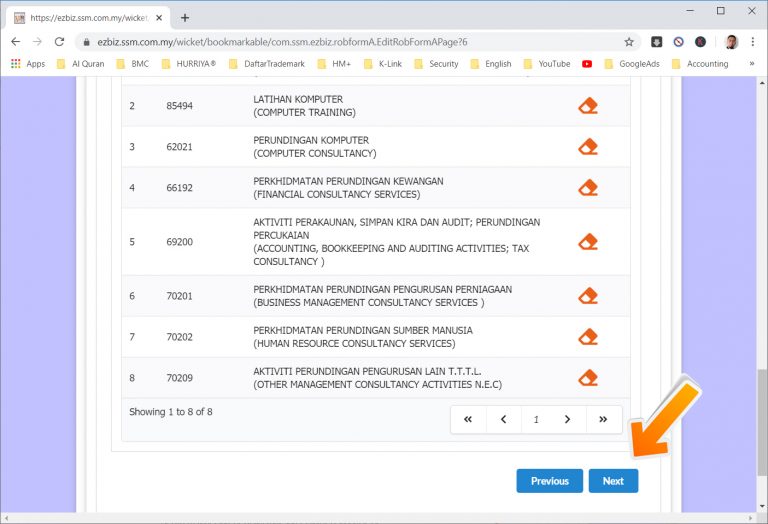
Task: Jump to last page of table
Action: pyautogui.click(x=603, y=419)
